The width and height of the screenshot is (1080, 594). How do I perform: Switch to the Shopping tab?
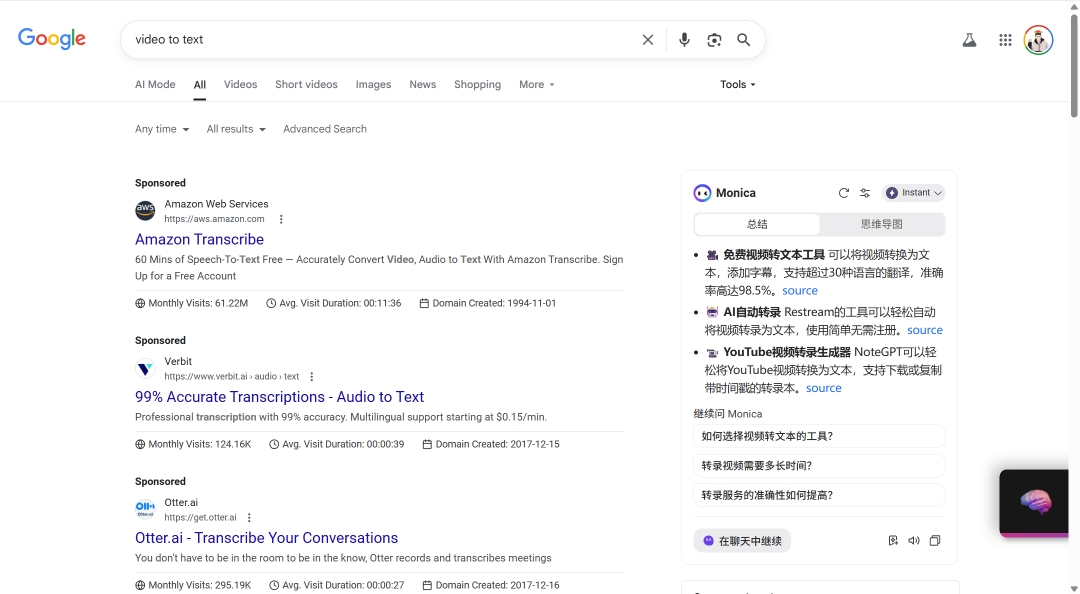pyautogui.click(x=477, y=84)
